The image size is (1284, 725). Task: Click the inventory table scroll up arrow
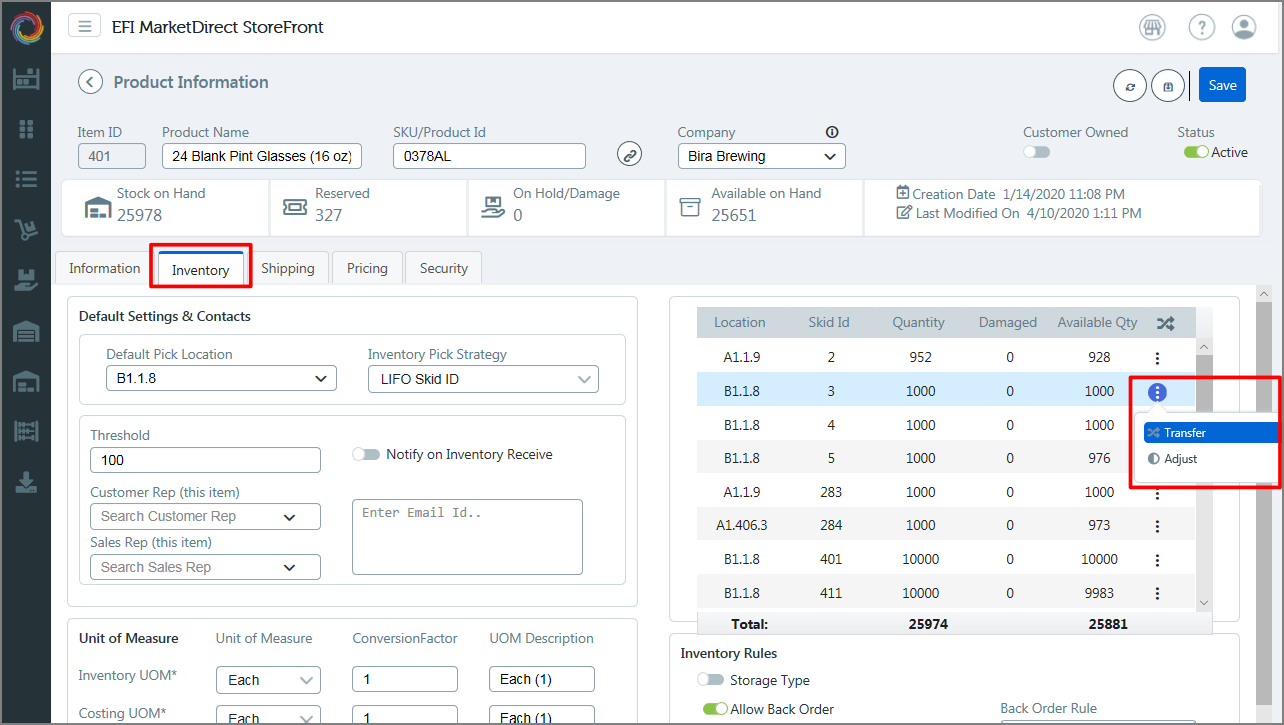coord(1203,347)
